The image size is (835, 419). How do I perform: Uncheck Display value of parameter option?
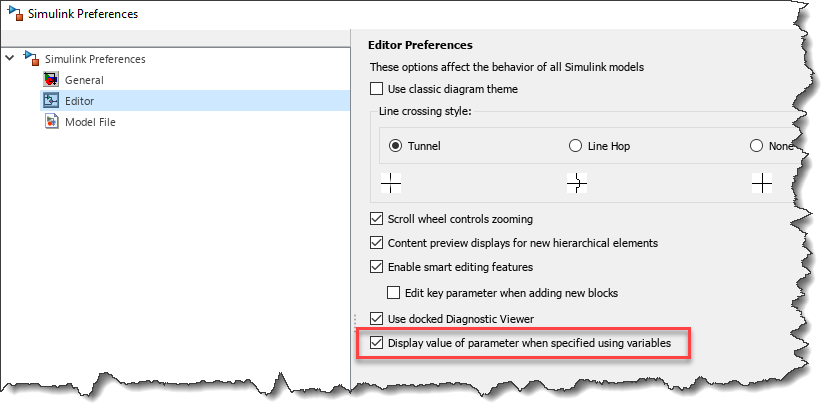click(377, 343)
